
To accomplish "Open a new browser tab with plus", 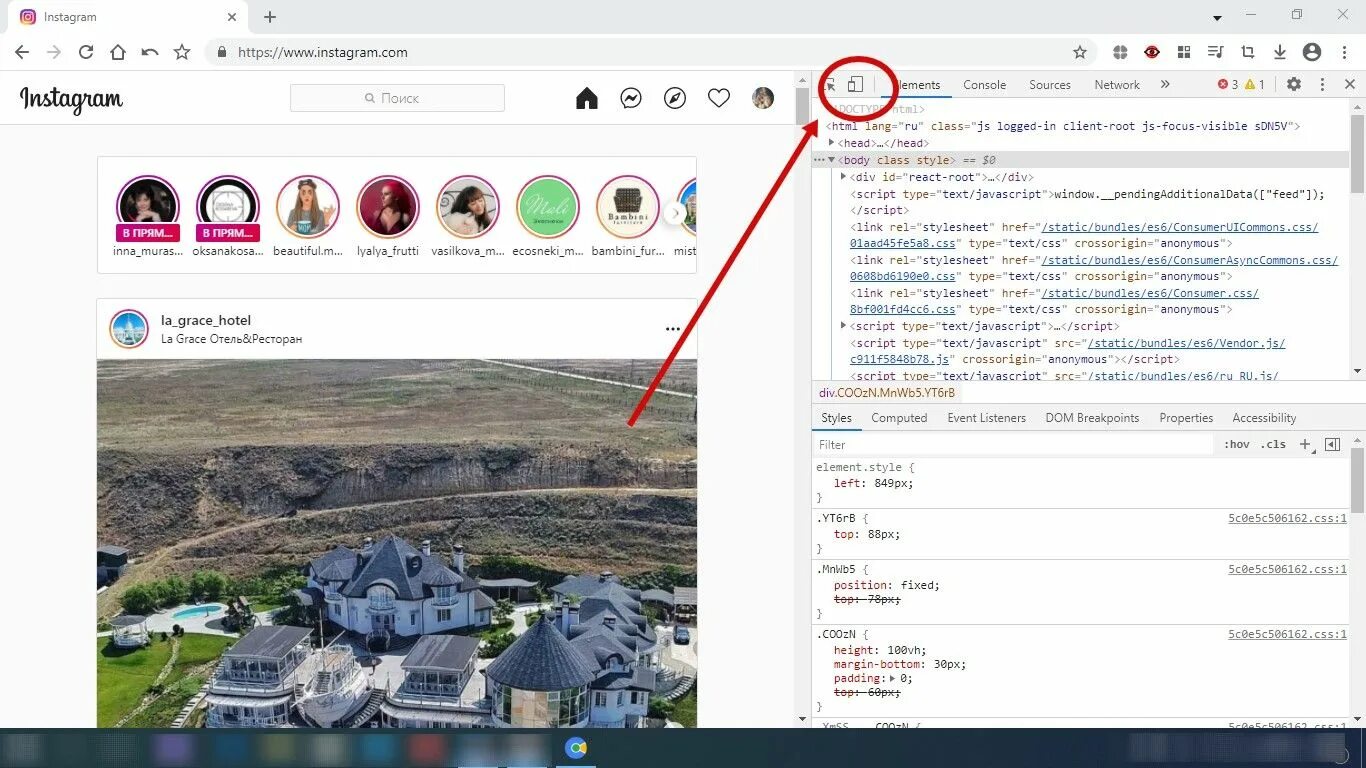I will click(270, 17).
